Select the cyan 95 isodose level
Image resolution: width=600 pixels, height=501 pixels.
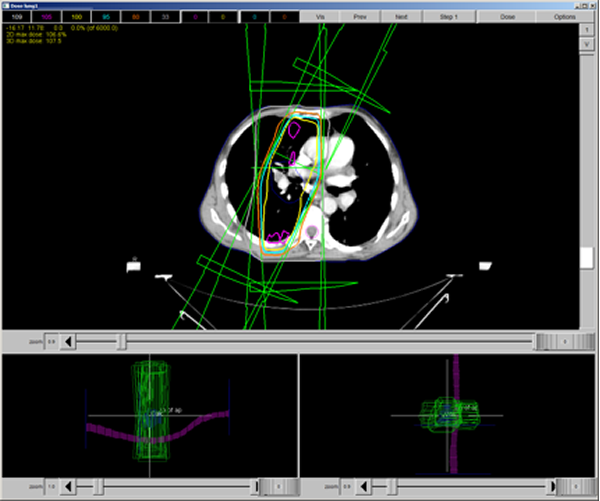tap(106, 17)
